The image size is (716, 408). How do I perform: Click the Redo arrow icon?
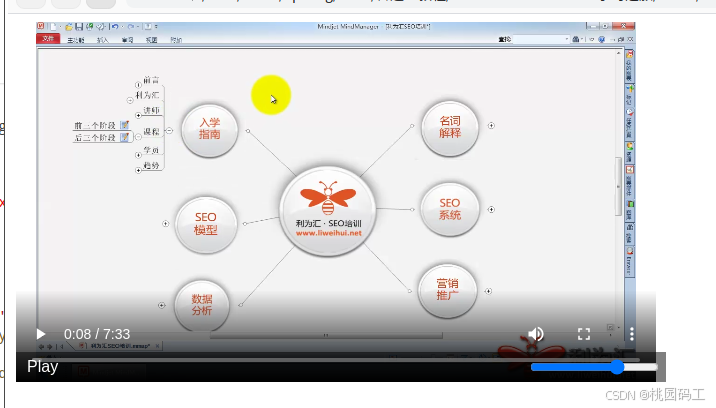click(x=131, y=26)
